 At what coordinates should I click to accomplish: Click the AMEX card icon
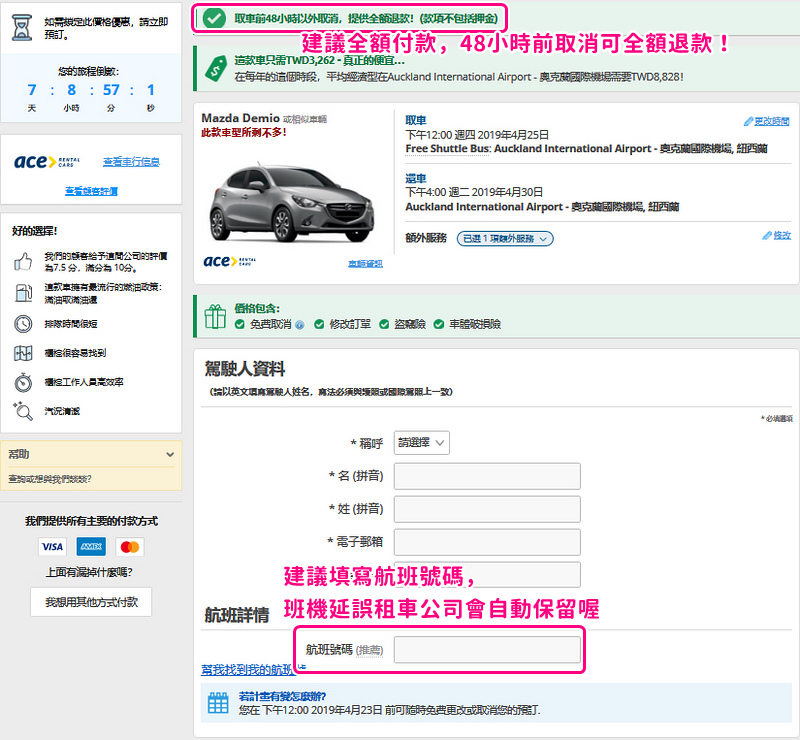pyautogui.click(x=91, y=547)
